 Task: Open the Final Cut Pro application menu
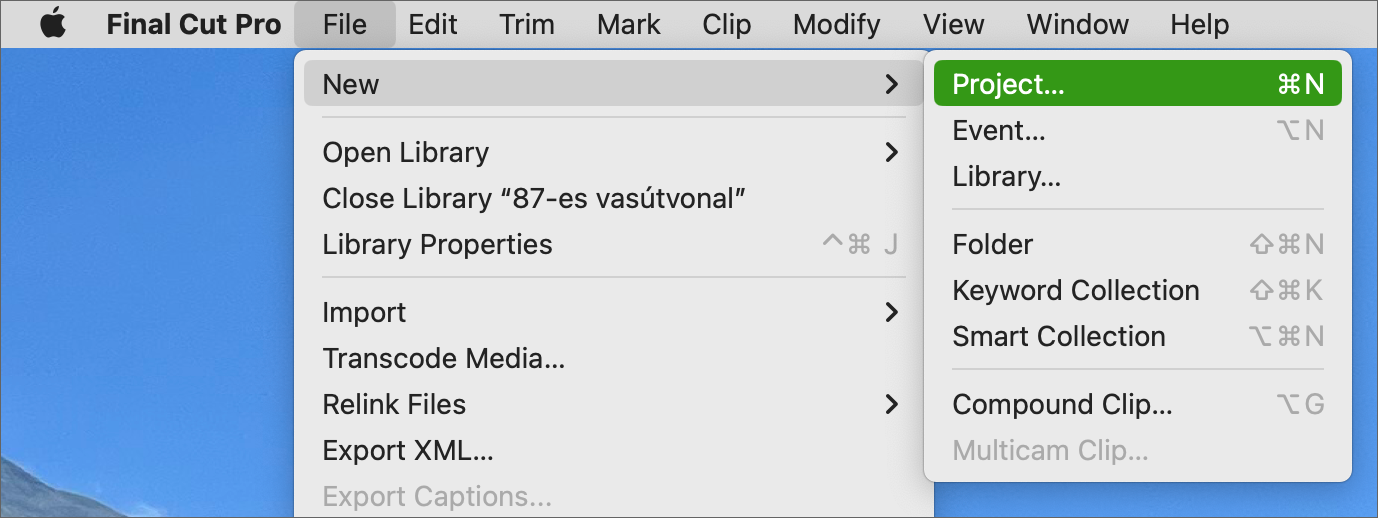[x=194, y=24]
